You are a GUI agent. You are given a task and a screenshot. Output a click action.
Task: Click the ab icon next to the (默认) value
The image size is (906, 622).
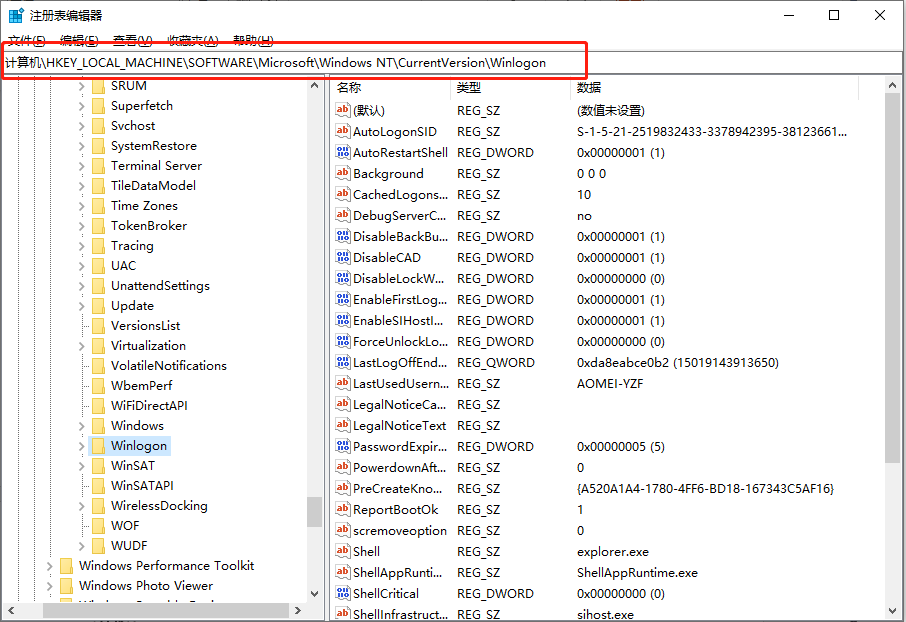point(343,110)
